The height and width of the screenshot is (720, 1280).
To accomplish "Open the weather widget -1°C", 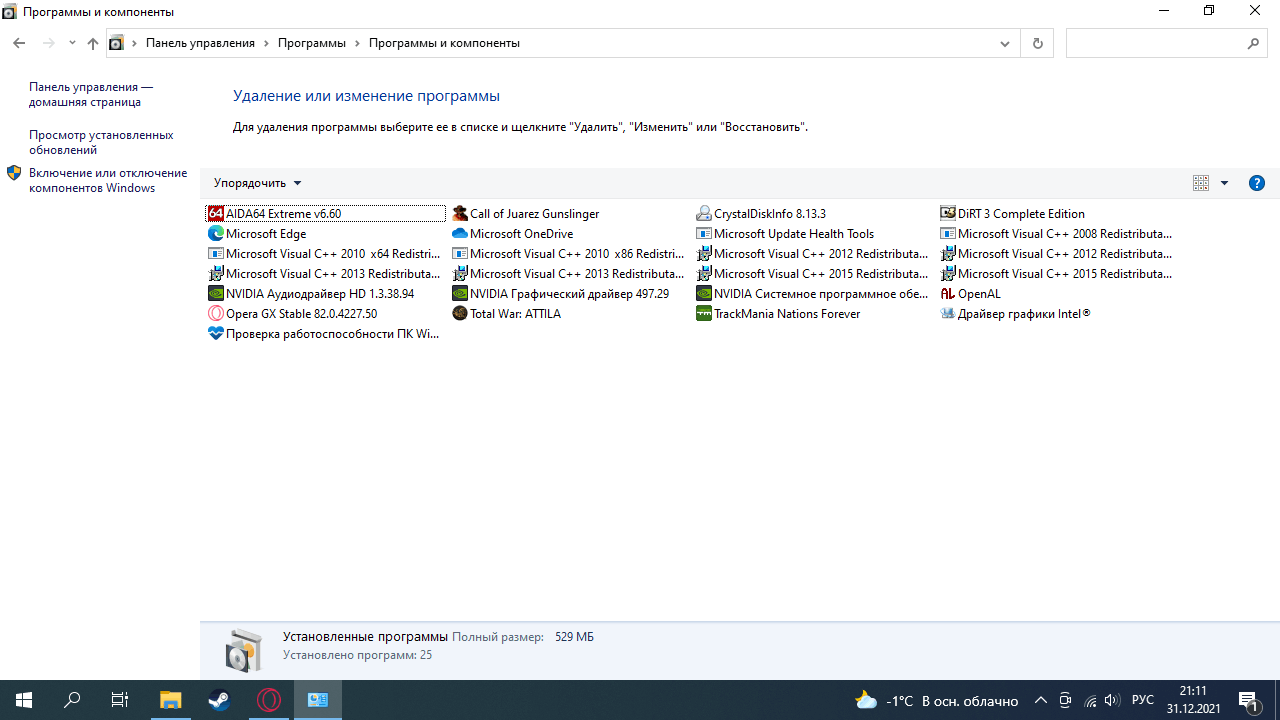I will pyautogui.click(x=937, y=700).
